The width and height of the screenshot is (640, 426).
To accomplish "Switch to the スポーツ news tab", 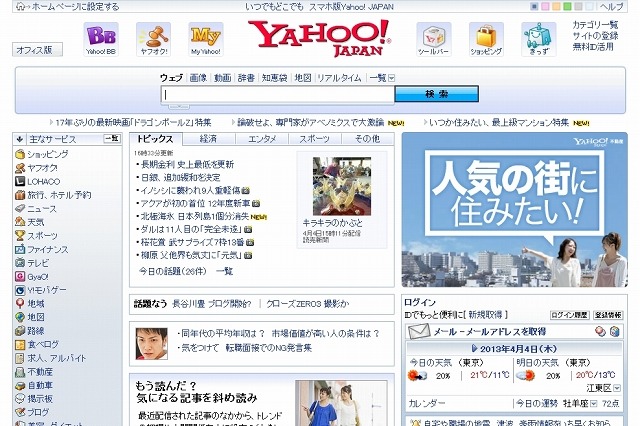I will (315, 139).
